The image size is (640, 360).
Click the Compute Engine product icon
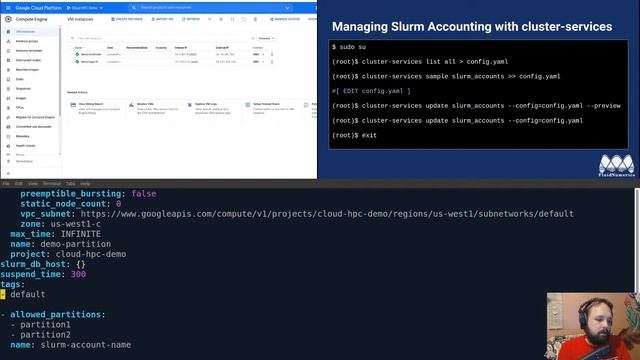[x=8, y=19]
